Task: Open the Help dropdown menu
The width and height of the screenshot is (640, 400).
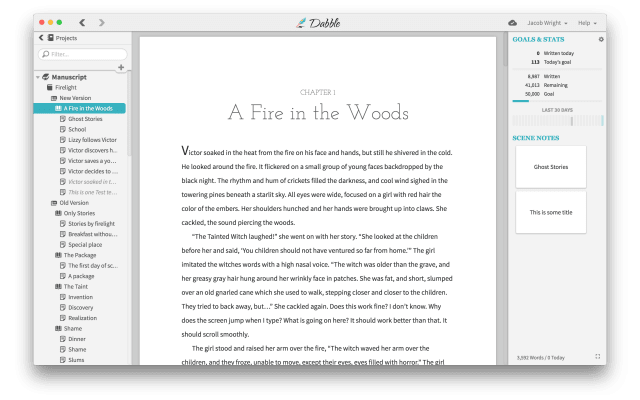Action: point(587,23)
